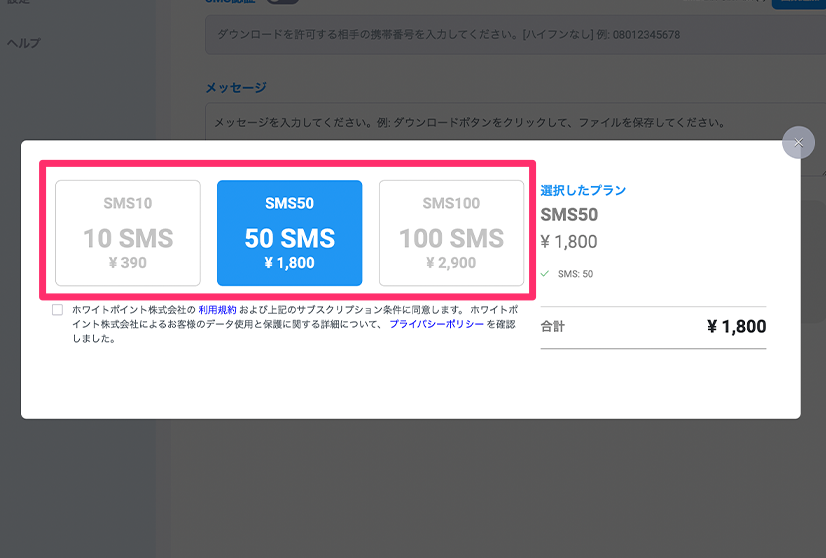Click the green checkmark beside SMS: 50
This screenshot has width=826, height=558.
tap(545, 273)
